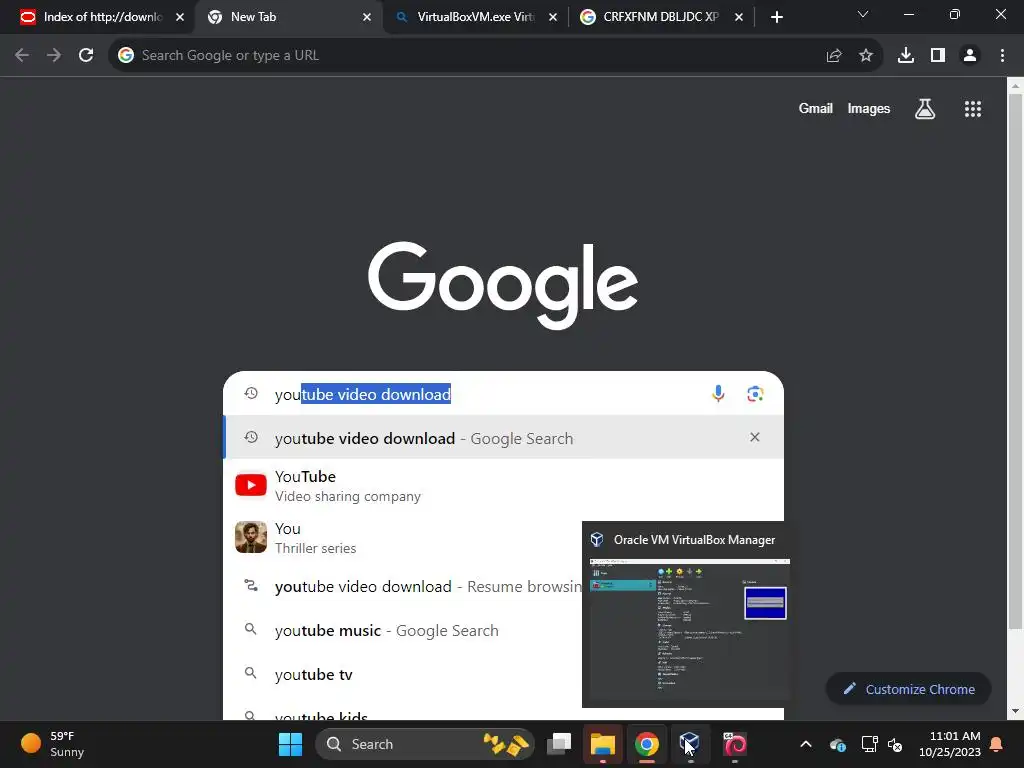The height and width of the screenshot is (768, 1024).
Task: Select the YouTube suggestion's red logo
Action: 251,485
